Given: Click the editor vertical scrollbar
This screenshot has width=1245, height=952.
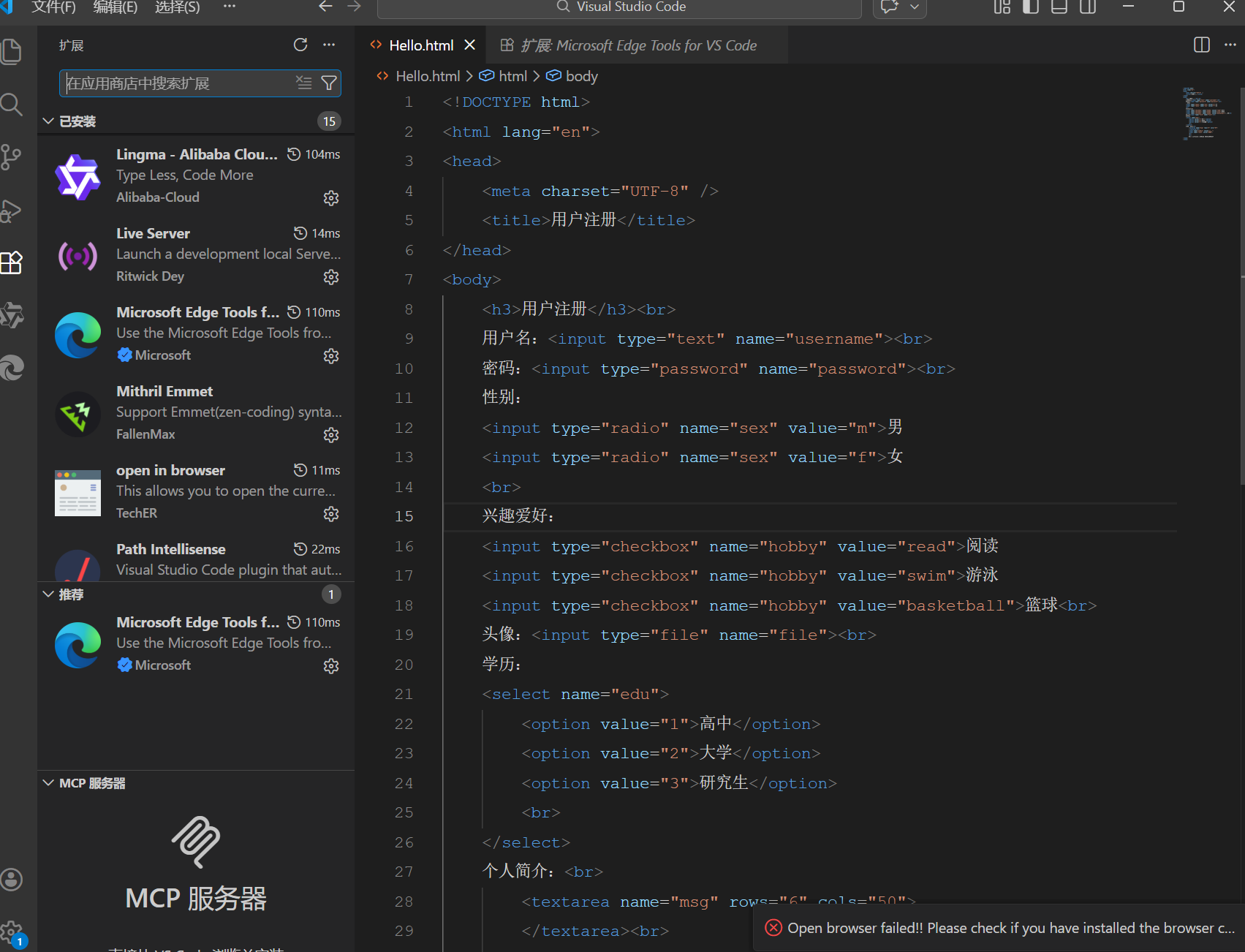Looking at the screenshot, I should tap(1242, 285).
